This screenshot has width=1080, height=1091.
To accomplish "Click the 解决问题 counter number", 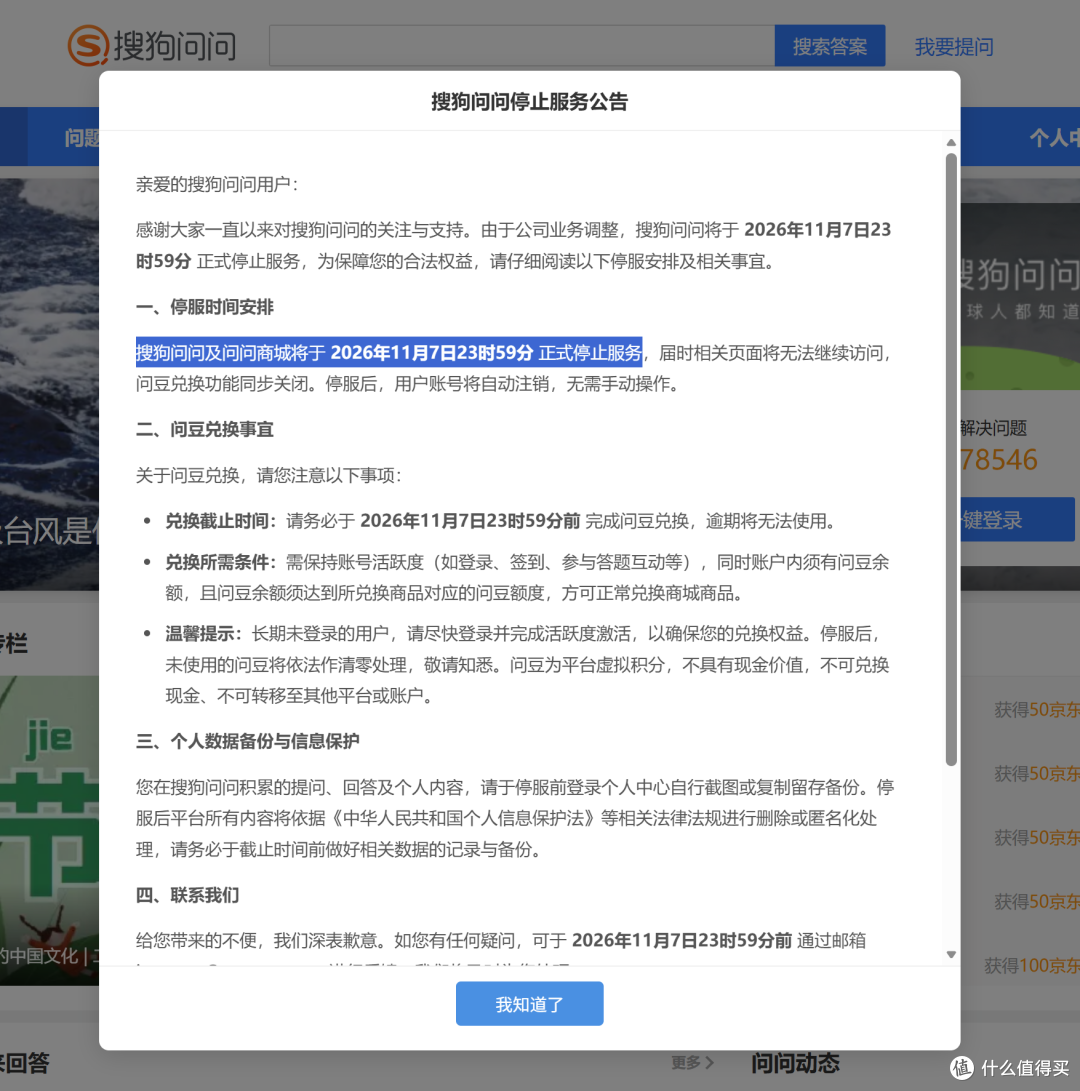I will pos(999,460).
